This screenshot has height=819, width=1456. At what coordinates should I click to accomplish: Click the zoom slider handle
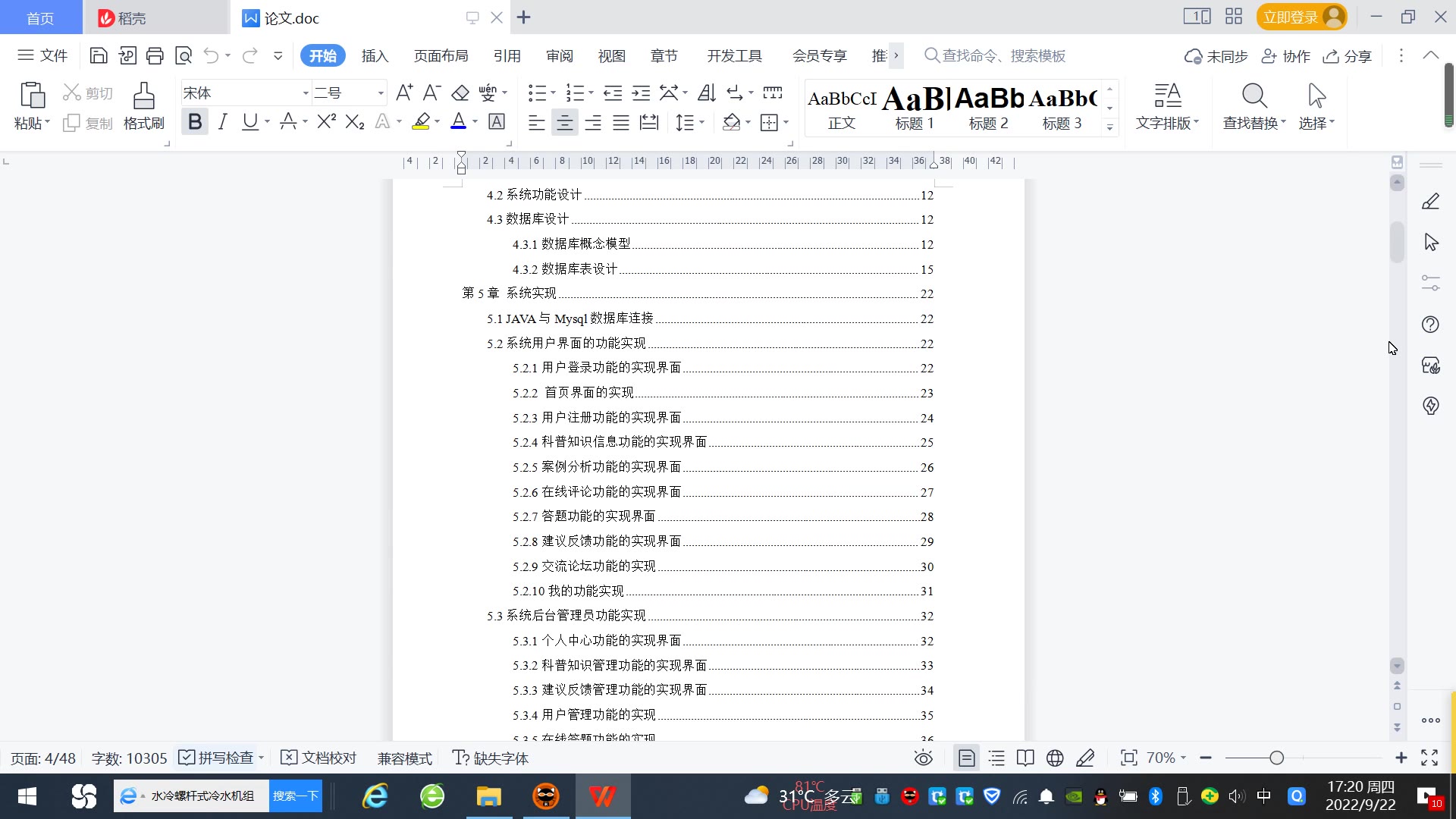tap(1276, 758)
